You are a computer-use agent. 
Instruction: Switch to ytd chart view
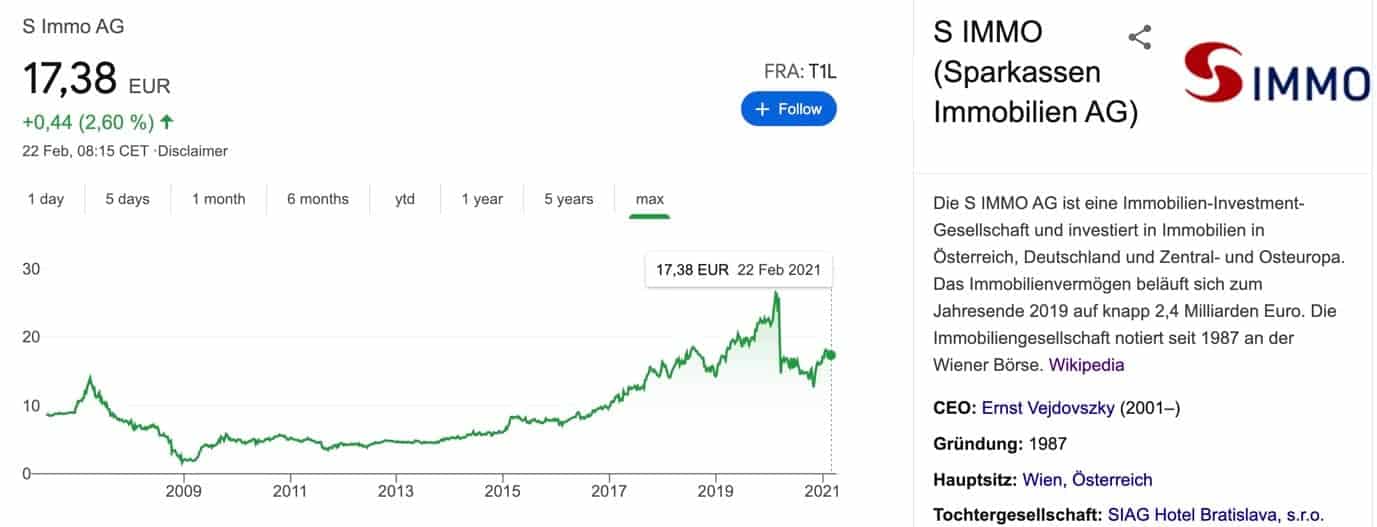pyautogui.click(x=405, y=199)
